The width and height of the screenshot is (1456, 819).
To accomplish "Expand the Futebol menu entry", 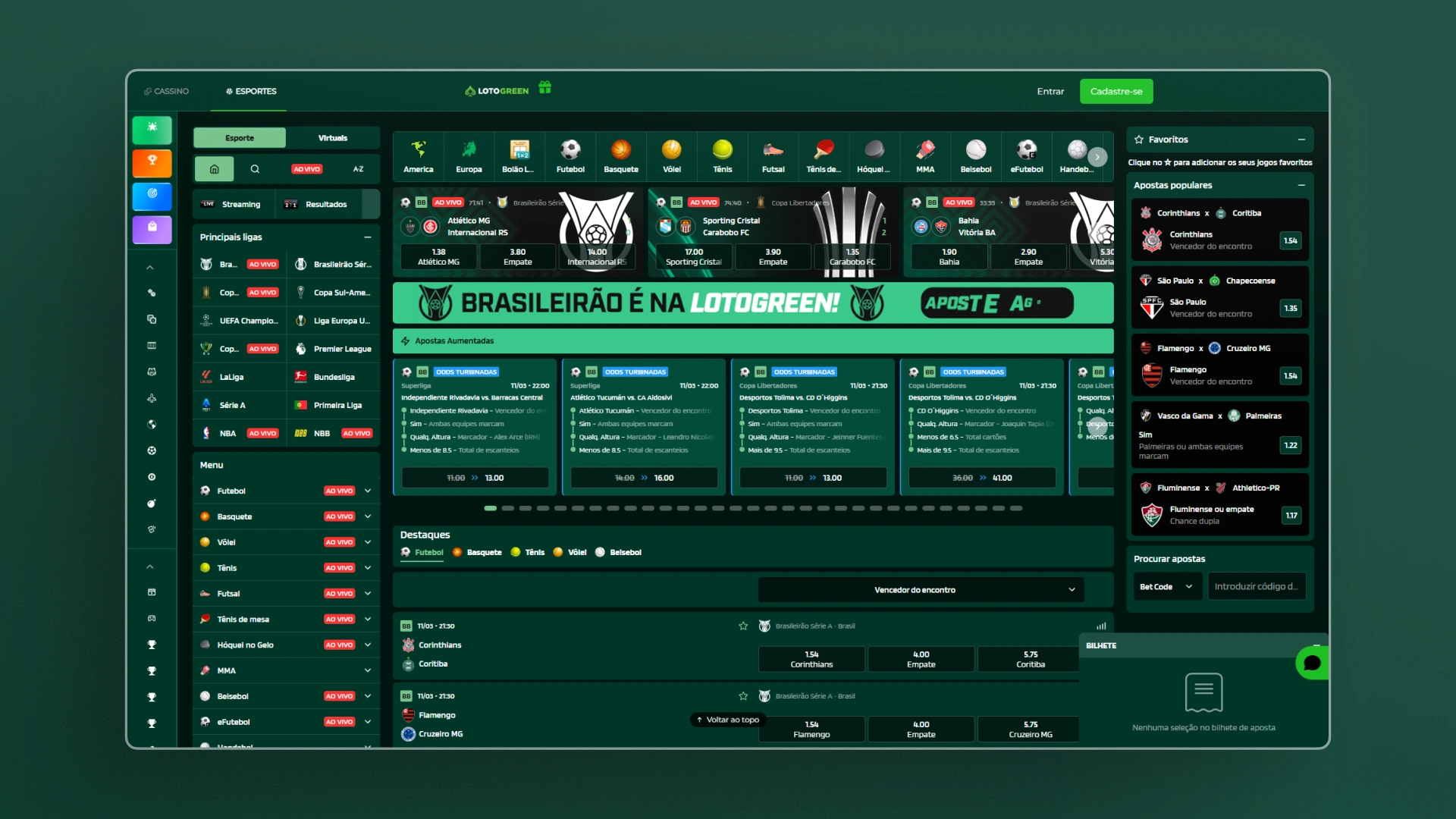I will (369, 491).
